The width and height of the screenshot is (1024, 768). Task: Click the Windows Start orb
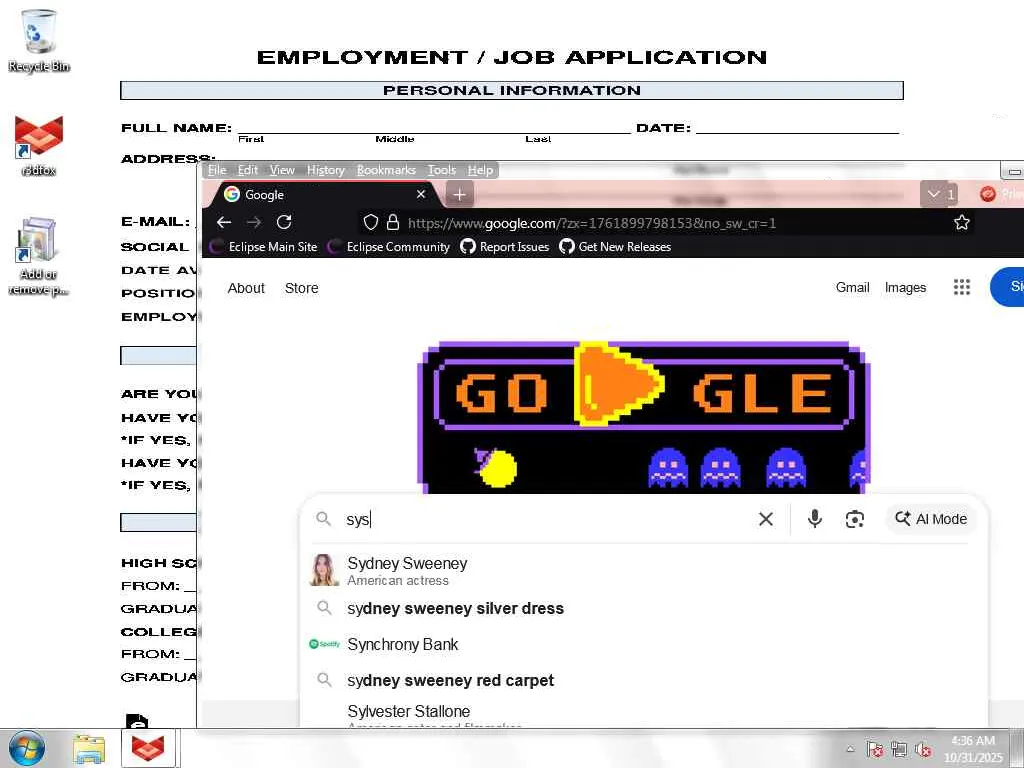click(x=26, y=748)
